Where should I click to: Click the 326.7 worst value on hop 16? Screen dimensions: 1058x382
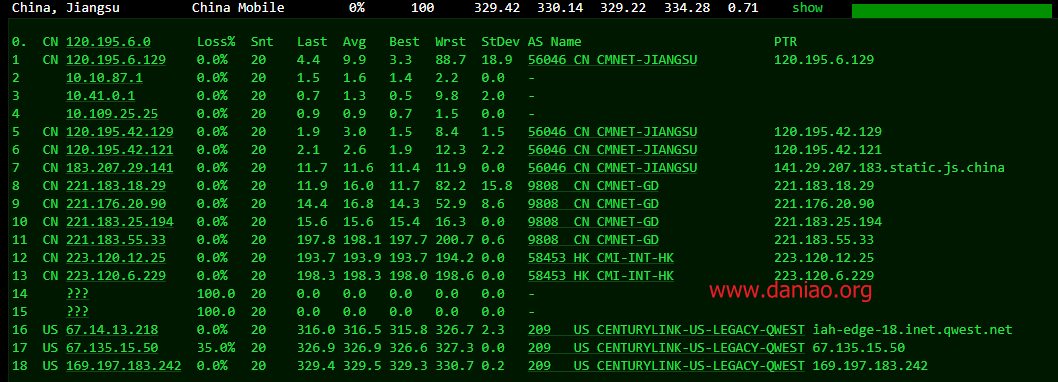click(x=455, y=329)
